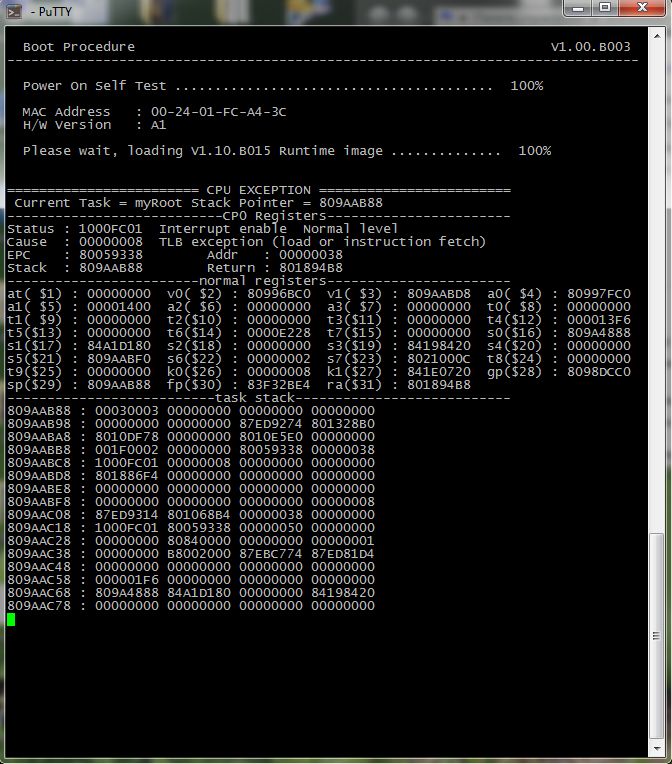Click t4($12) value 000013F6
Viewport: 672px width, 764px height.
point(598,320)
